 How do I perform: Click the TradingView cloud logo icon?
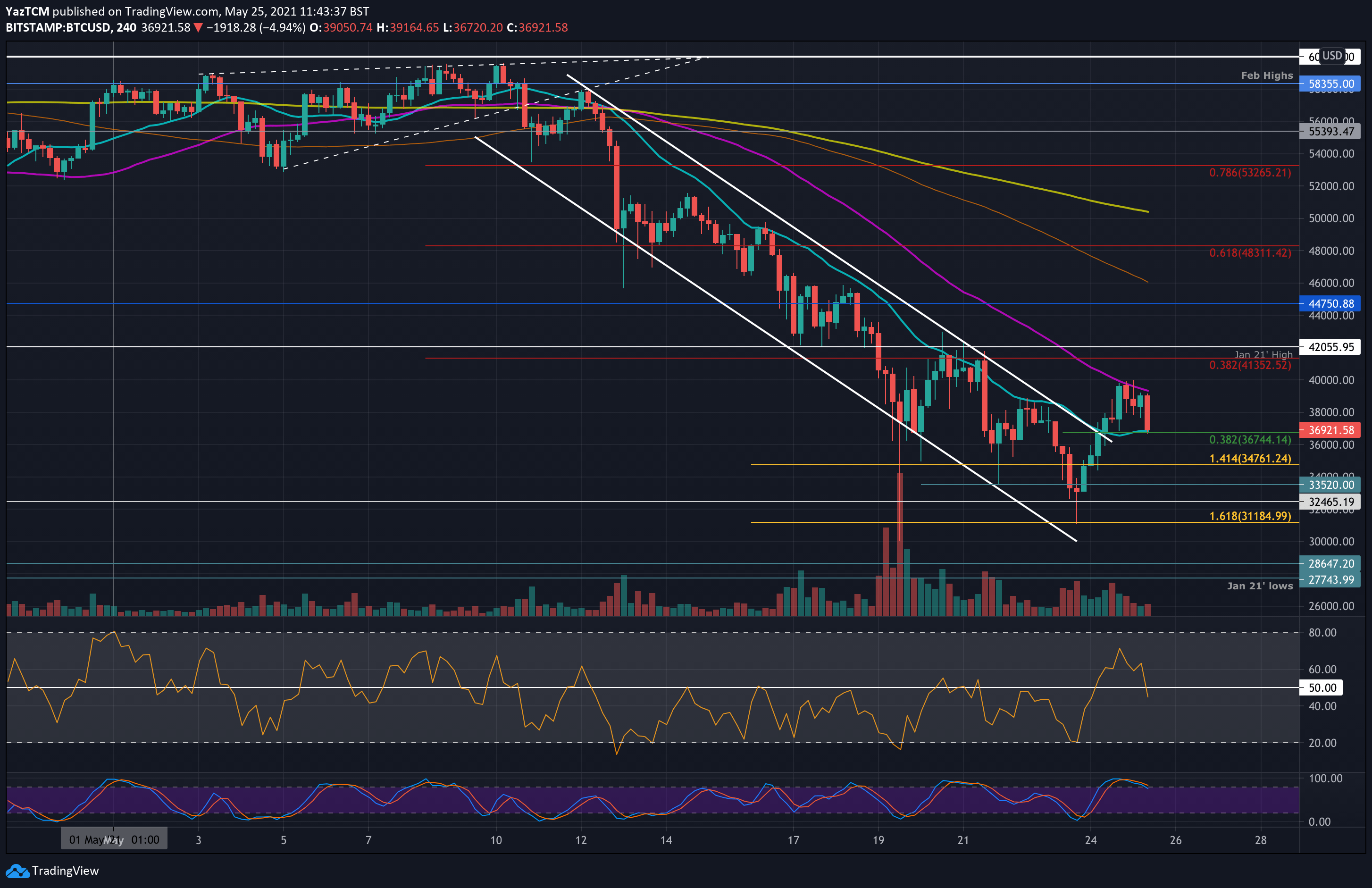pos(17,871)
